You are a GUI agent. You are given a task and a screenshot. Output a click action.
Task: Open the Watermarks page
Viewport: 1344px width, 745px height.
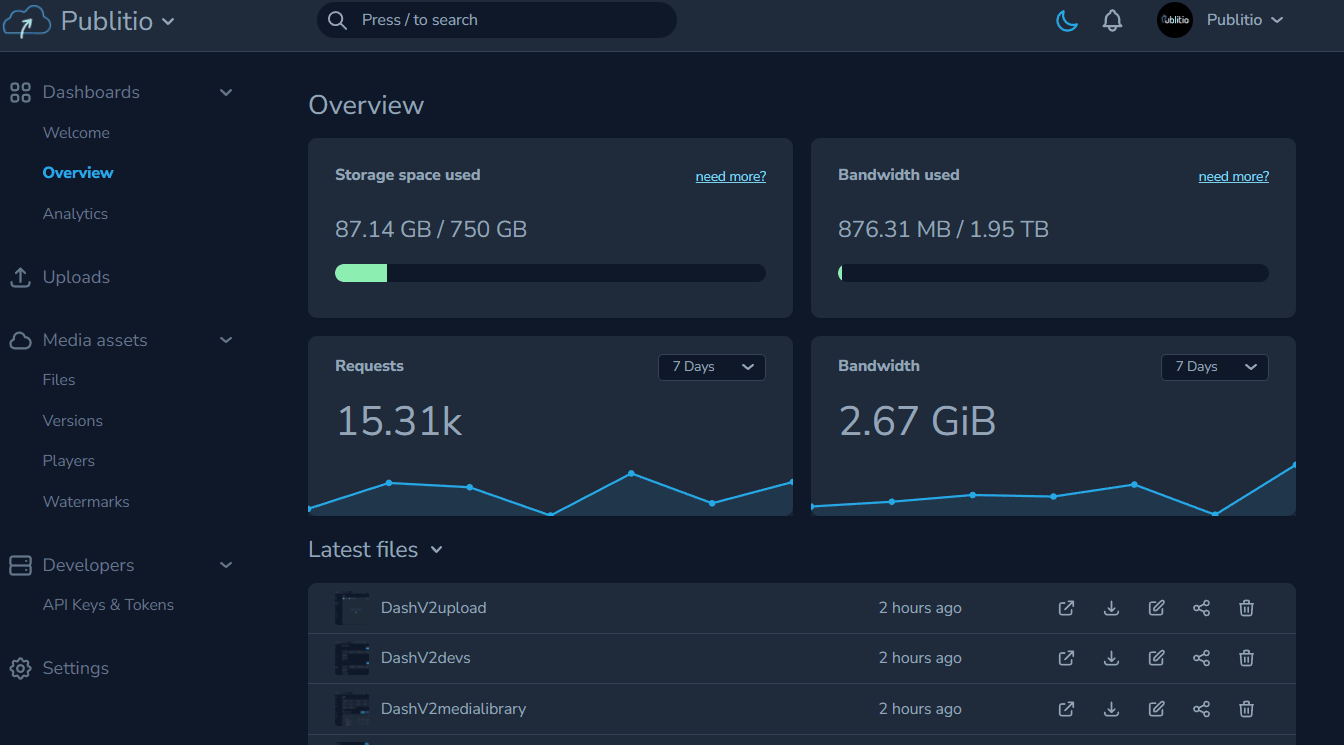tap(86, 502)
